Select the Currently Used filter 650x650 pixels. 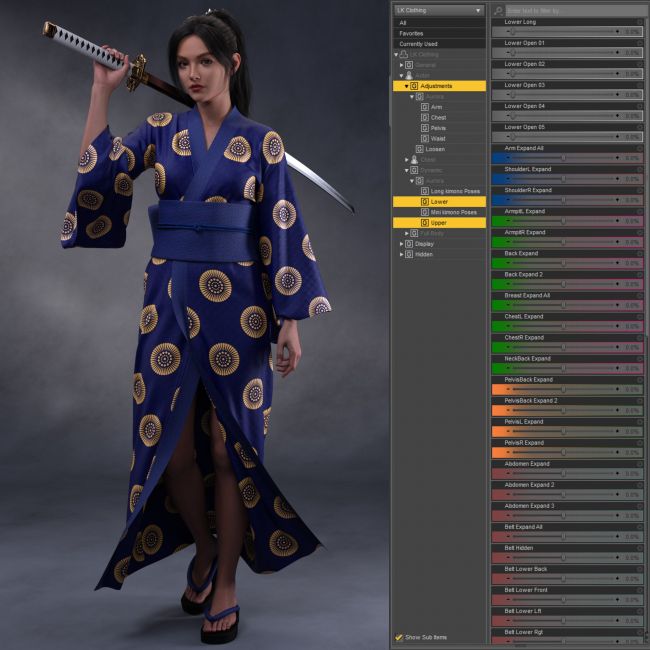[x=419, y=44]
